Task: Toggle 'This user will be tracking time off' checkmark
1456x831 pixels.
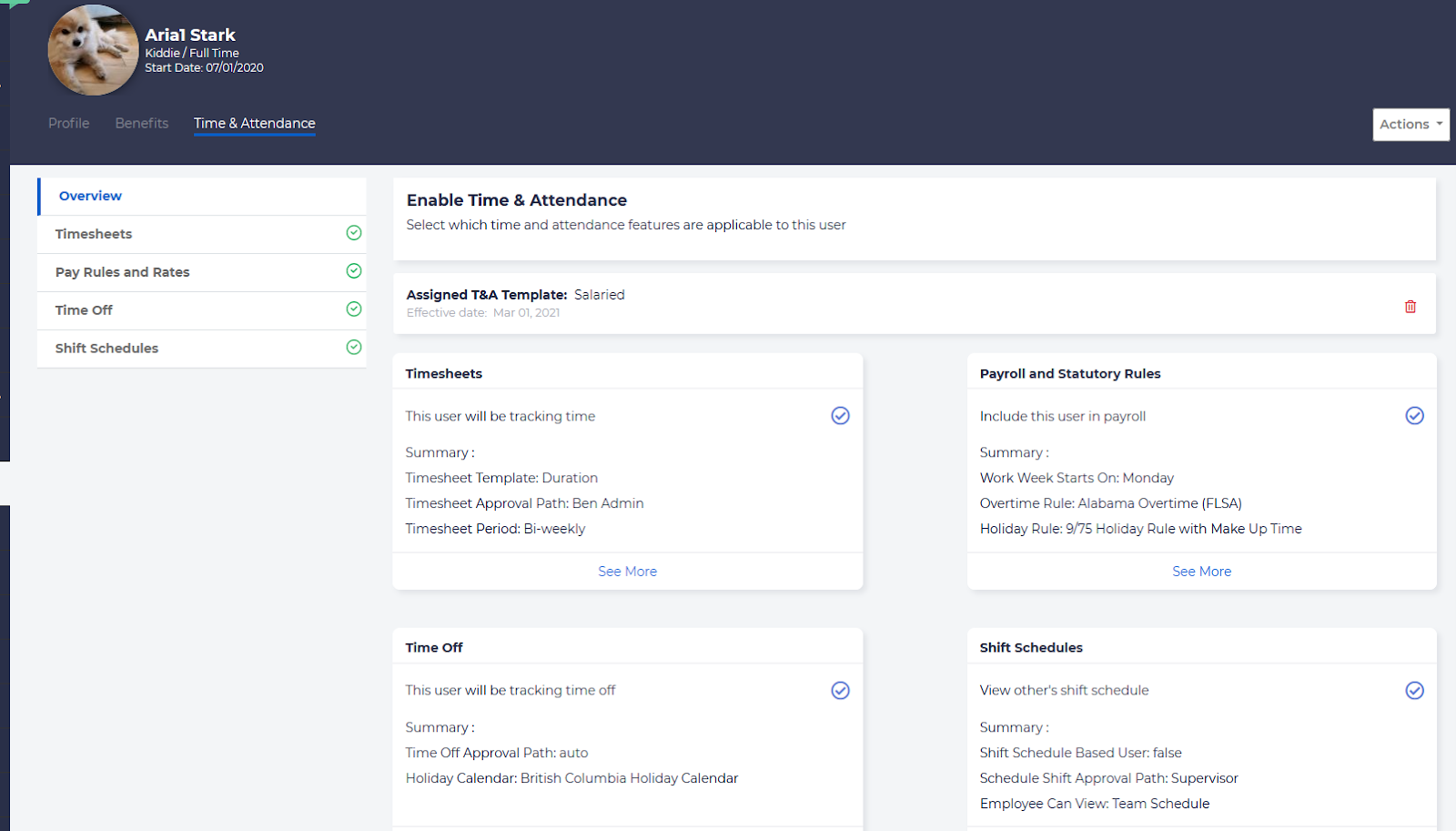Action: [840, 691]
